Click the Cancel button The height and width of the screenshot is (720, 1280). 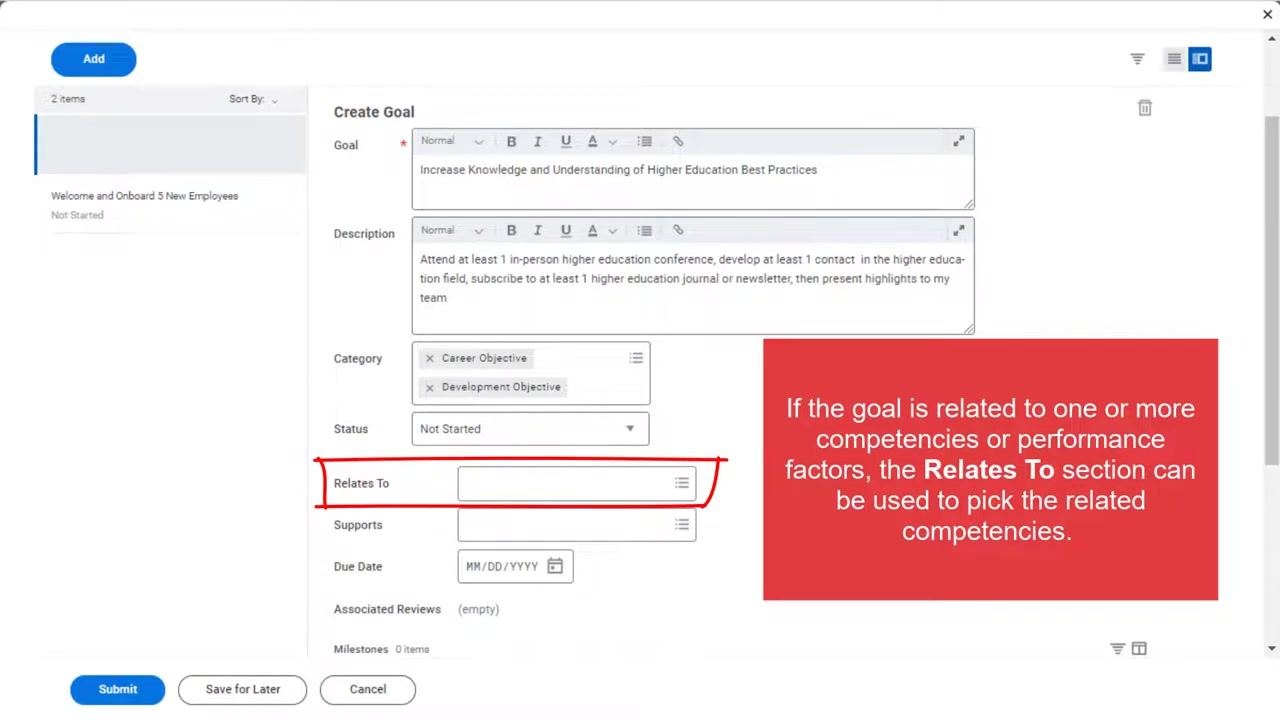pos(368,689)
